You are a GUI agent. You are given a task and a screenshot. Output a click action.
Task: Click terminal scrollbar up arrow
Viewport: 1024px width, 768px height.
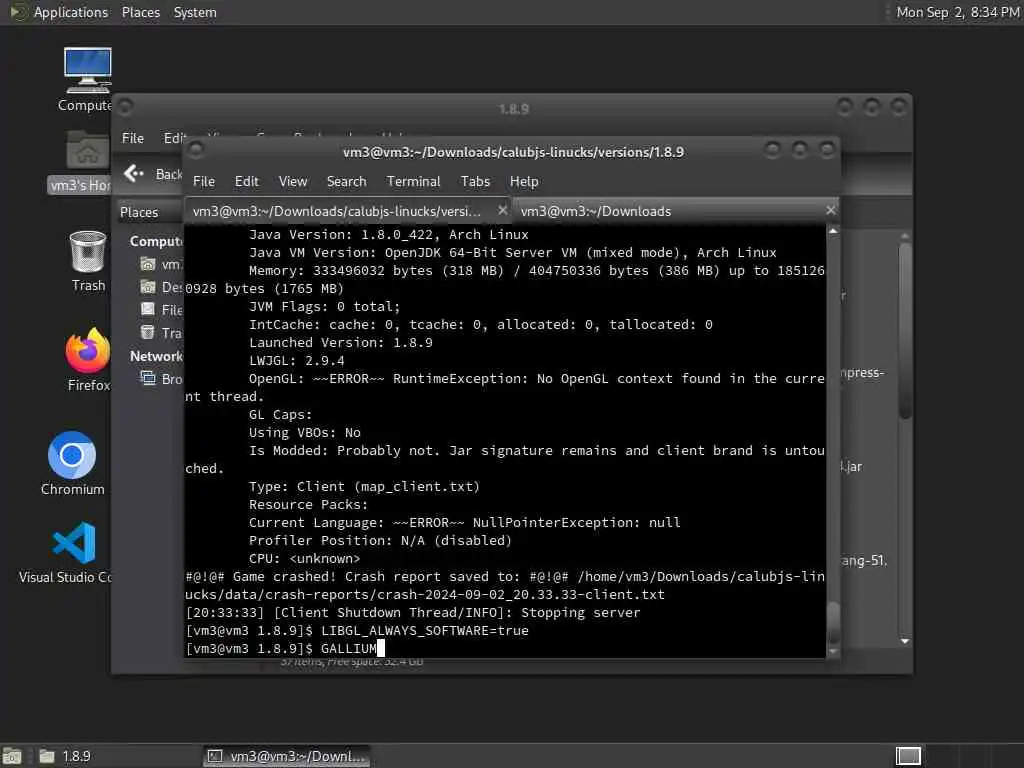[x=833, y=231]
